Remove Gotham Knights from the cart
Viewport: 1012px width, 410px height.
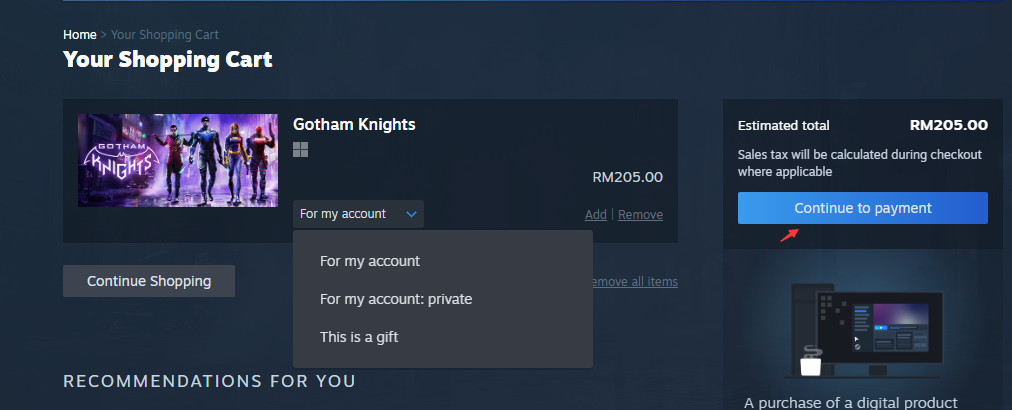pos(640,214)
